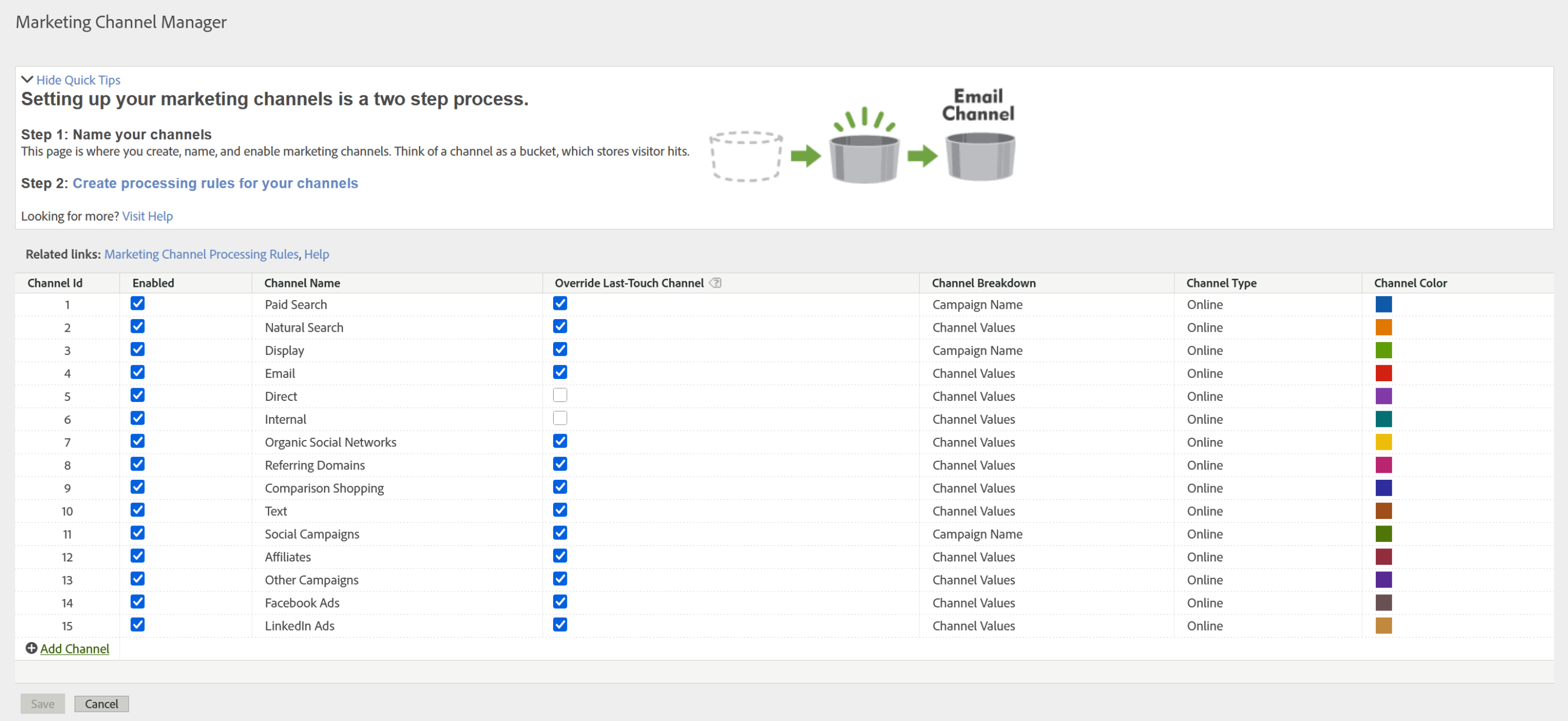Click the Channel Name column header
Viewport: 1568px width, 721px height.
pyautogui.click(x=302, y=283)
